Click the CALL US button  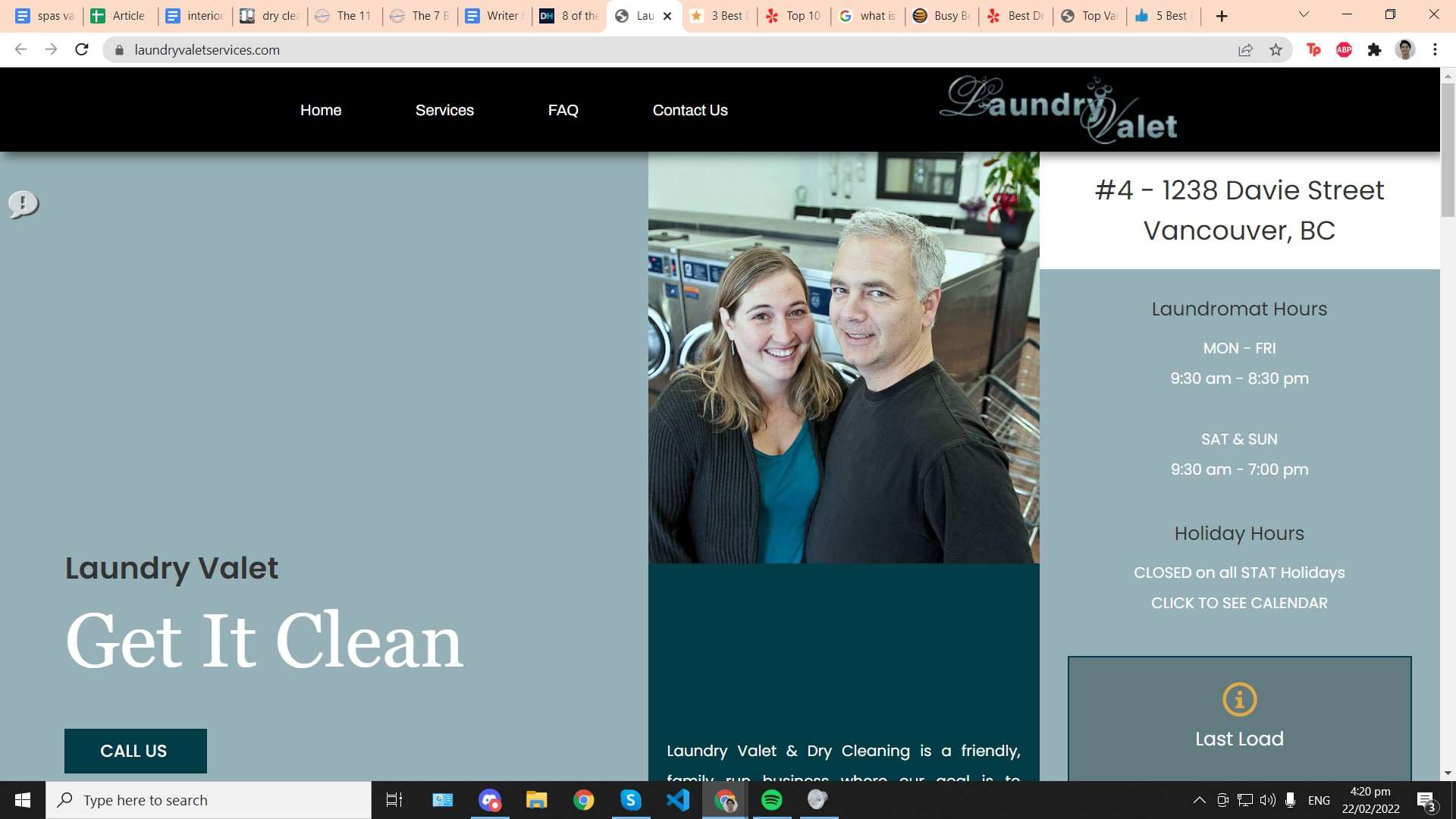tap(135, 751)
